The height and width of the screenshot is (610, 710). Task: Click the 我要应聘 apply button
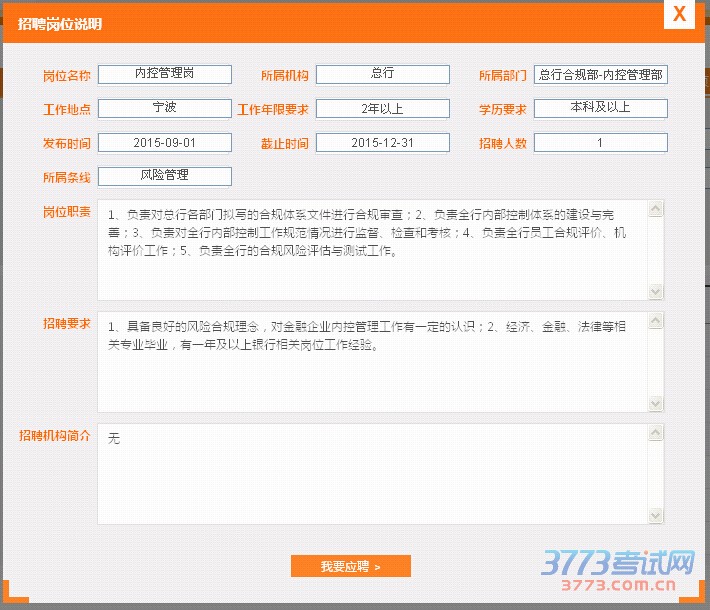(350, 567)
